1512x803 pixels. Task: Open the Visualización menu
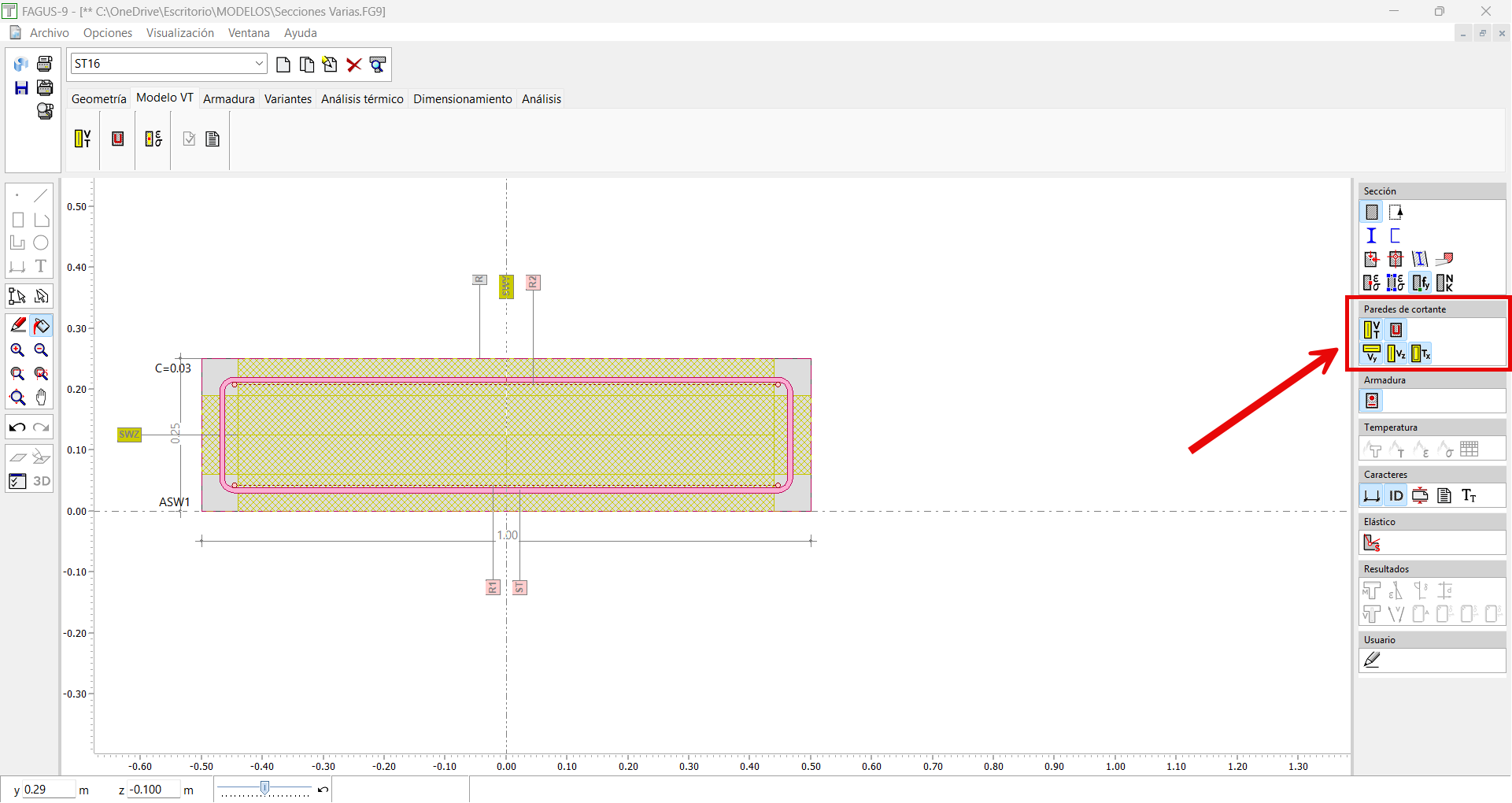click(179, 33)
